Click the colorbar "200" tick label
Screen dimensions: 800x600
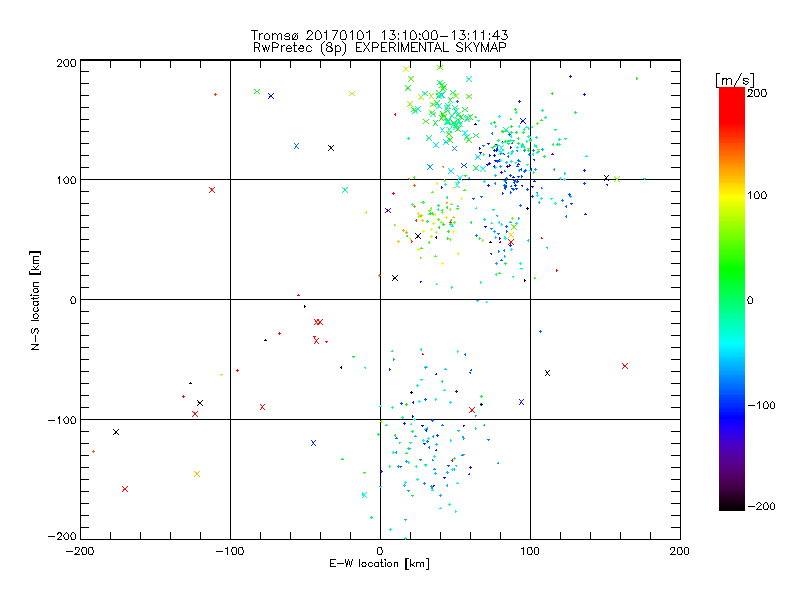click(x=757, y=93)
